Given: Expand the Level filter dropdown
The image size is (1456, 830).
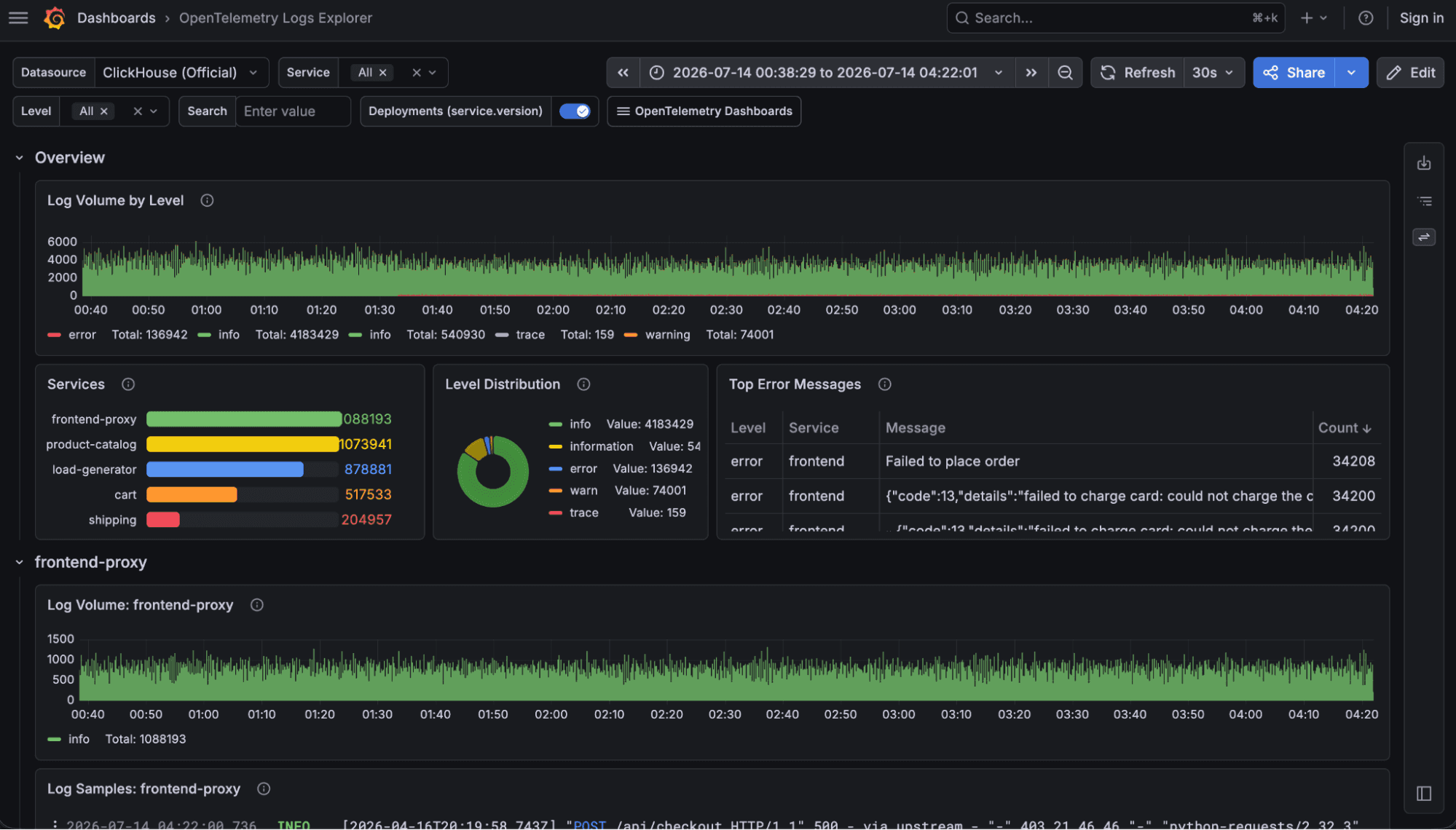Looking at the screenshot, I should (x=154, y=111).
